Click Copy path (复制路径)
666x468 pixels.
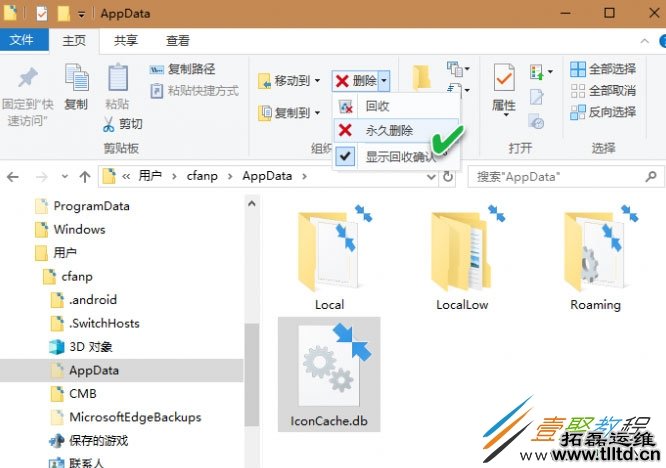182,69
